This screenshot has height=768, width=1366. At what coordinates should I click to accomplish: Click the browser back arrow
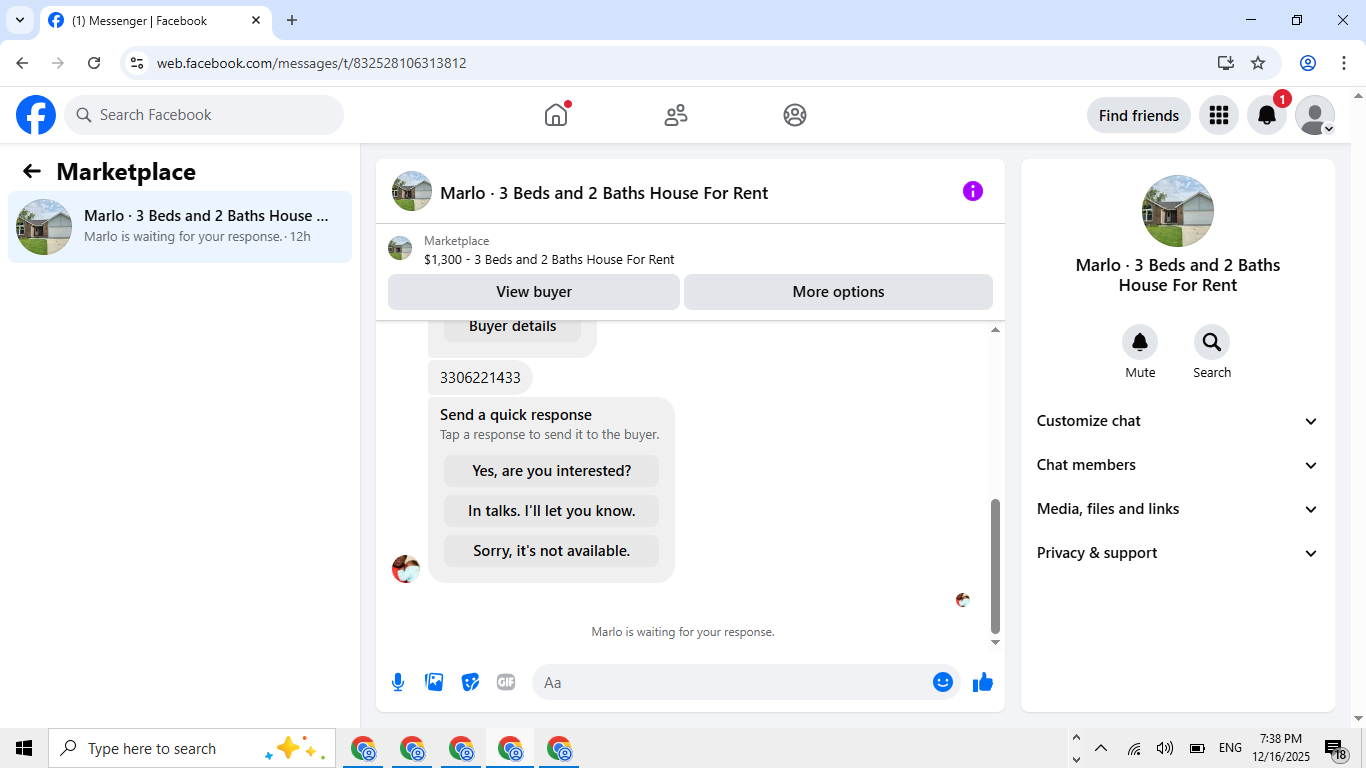pyautogui.click(x=22, y=63)
